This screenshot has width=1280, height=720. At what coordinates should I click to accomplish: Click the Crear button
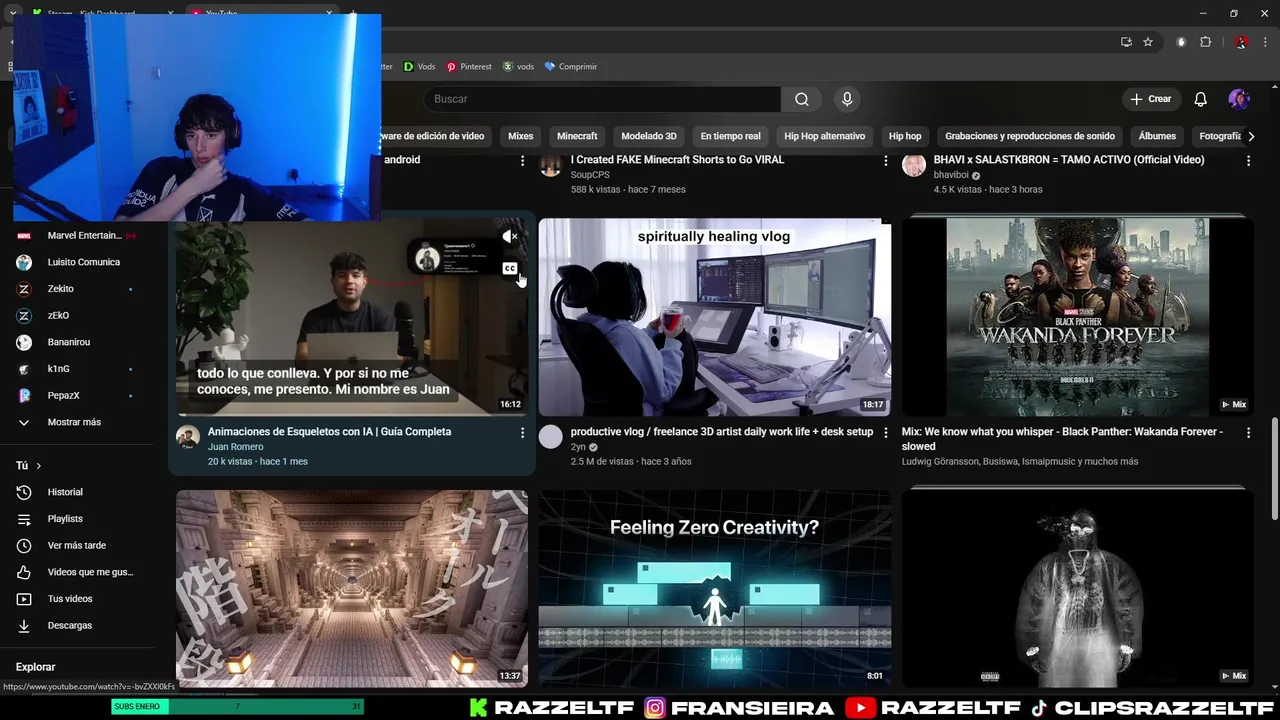(1151, 99)
